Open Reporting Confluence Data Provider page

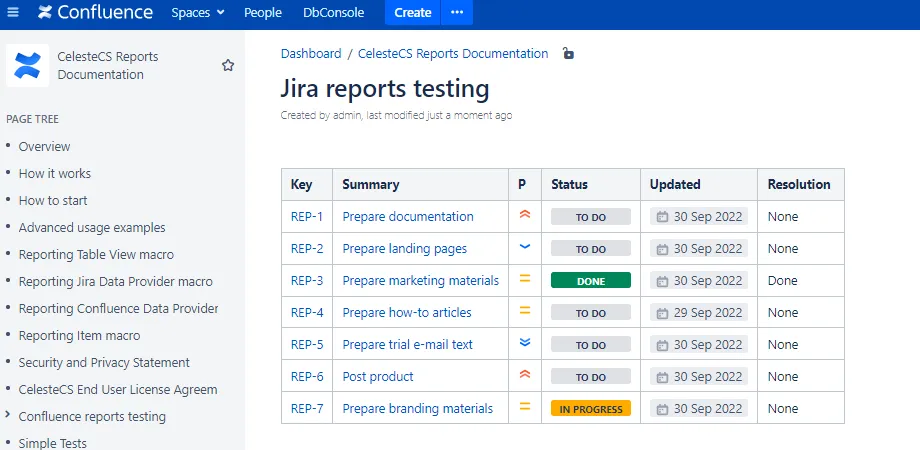pyautogui.click(x=119, y=309)
